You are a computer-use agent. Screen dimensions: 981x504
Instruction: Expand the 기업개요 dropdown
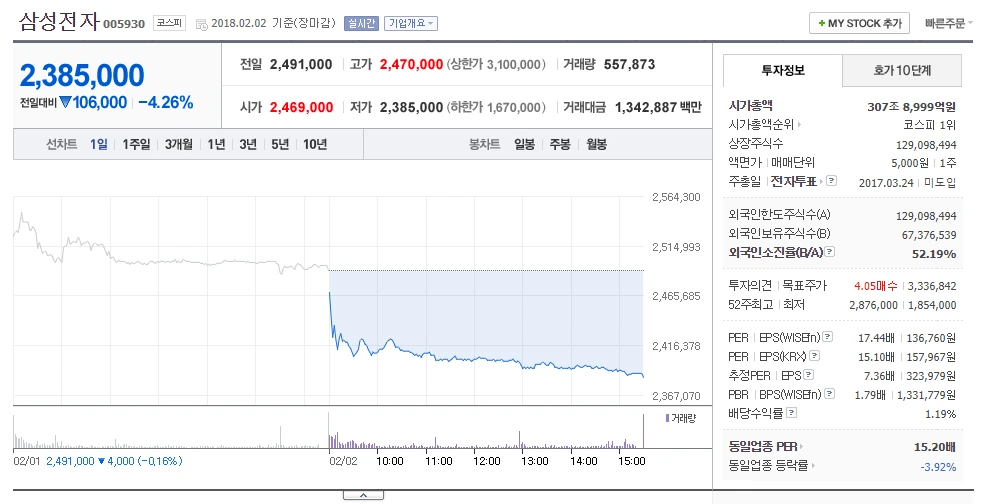411,23
